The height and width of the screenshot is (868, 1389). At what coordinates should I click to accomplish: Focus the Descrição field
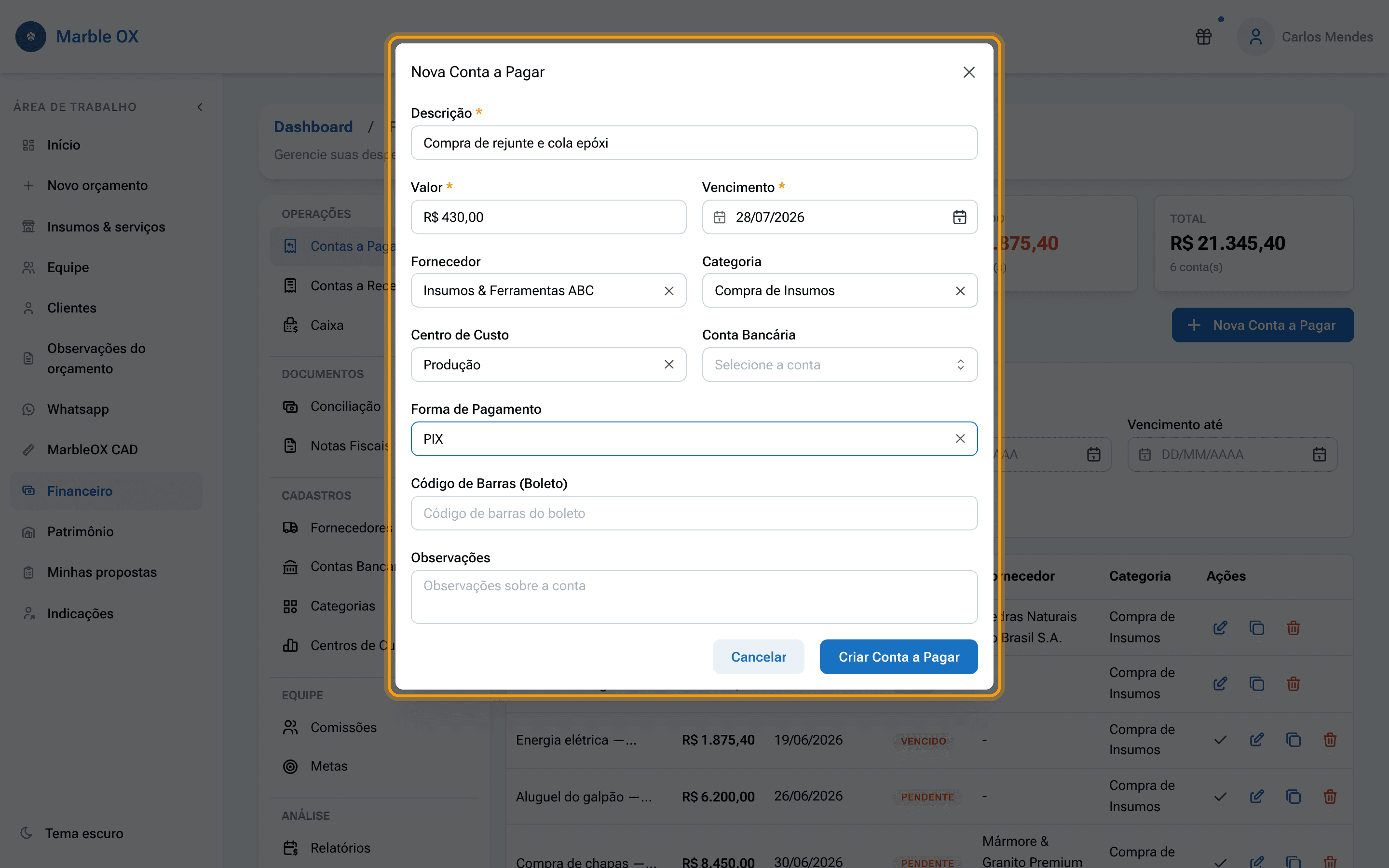tap(694, 143)
